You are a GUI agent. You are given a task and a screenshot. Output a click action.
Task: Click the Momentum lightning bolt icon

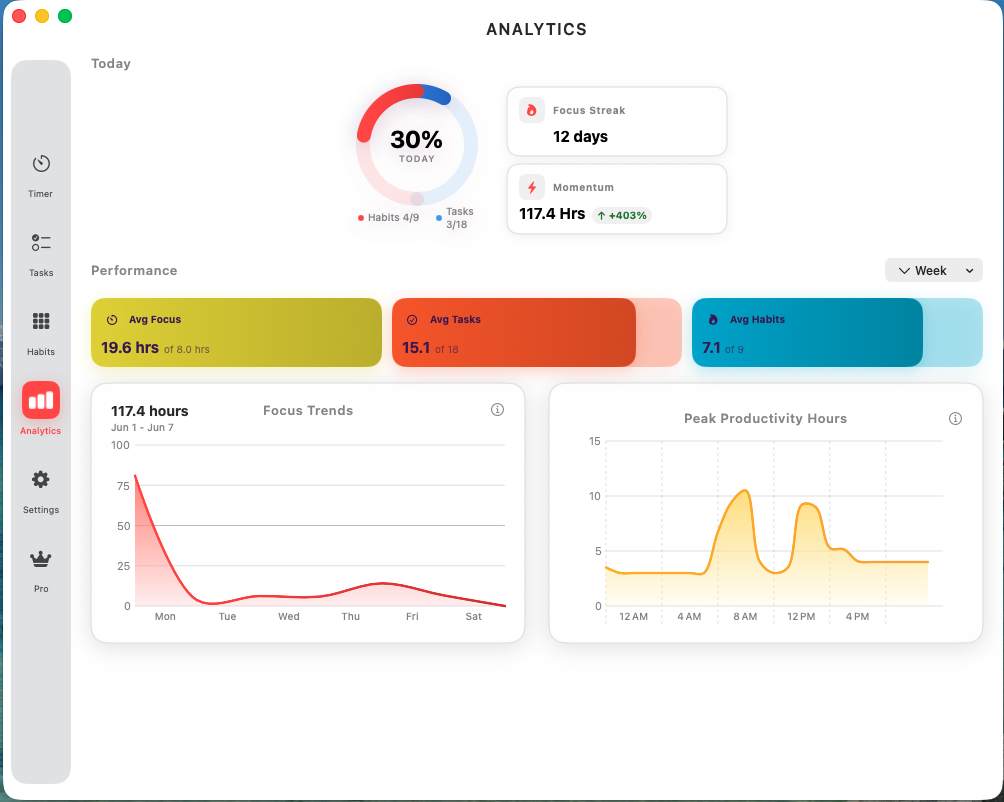coord(531,187)
